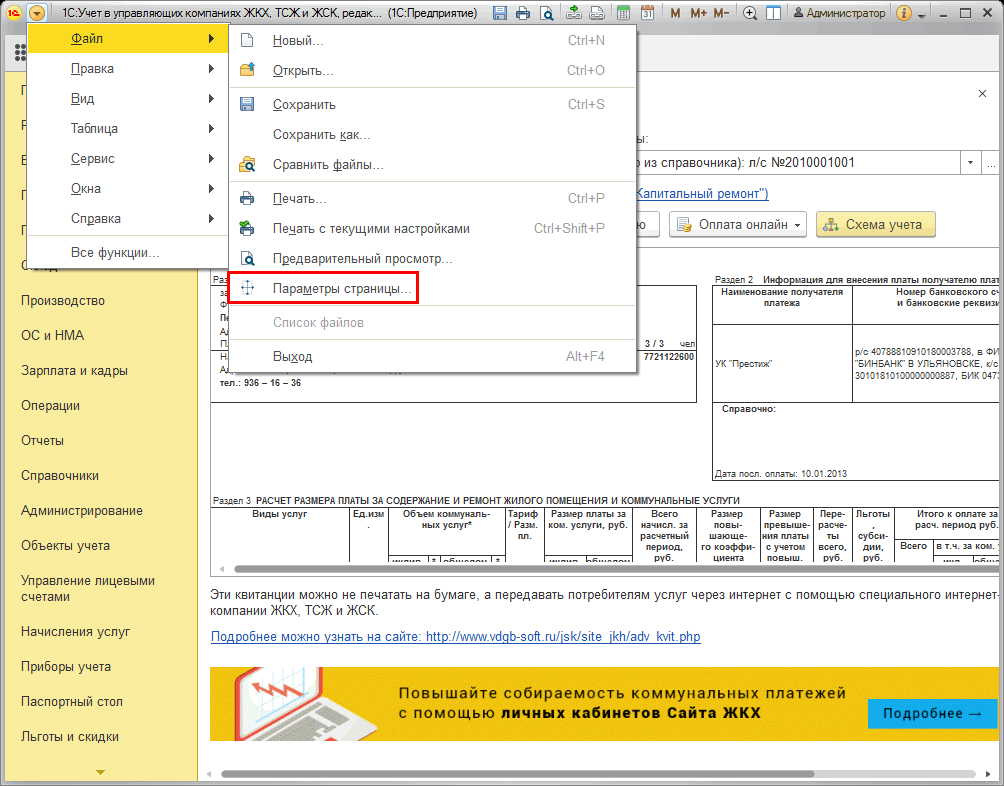Image resolution: width=1004 pixels, height=786 pixels.
Task: Select Открыть... from File submenu
Action: 432,70
